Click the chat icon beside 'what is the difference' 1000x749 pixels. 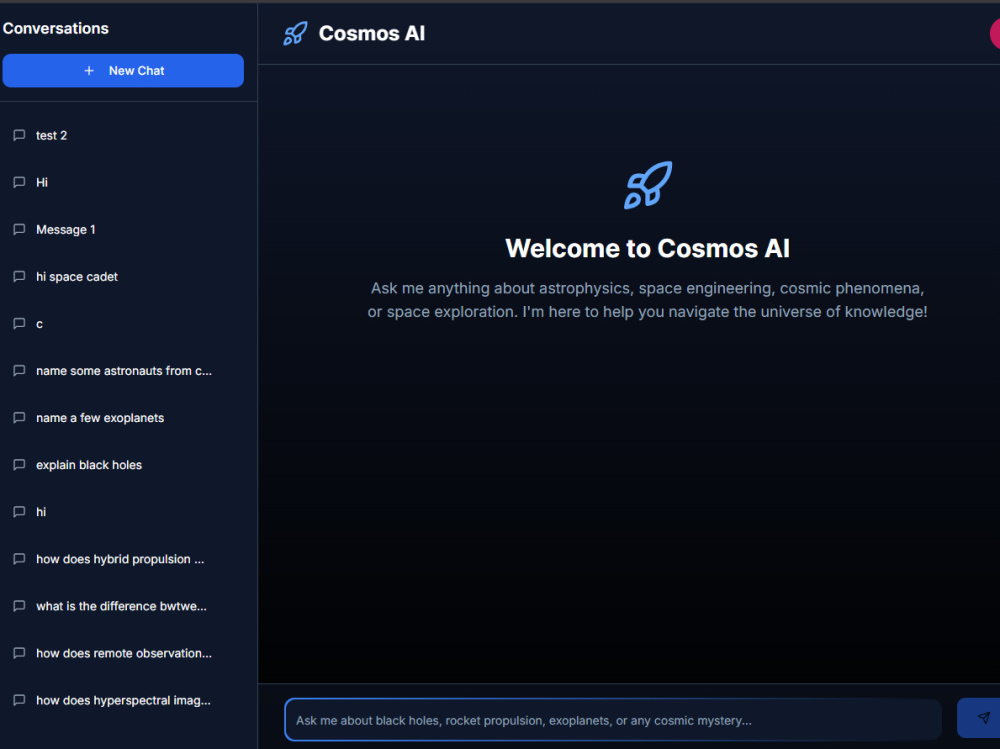19,606
